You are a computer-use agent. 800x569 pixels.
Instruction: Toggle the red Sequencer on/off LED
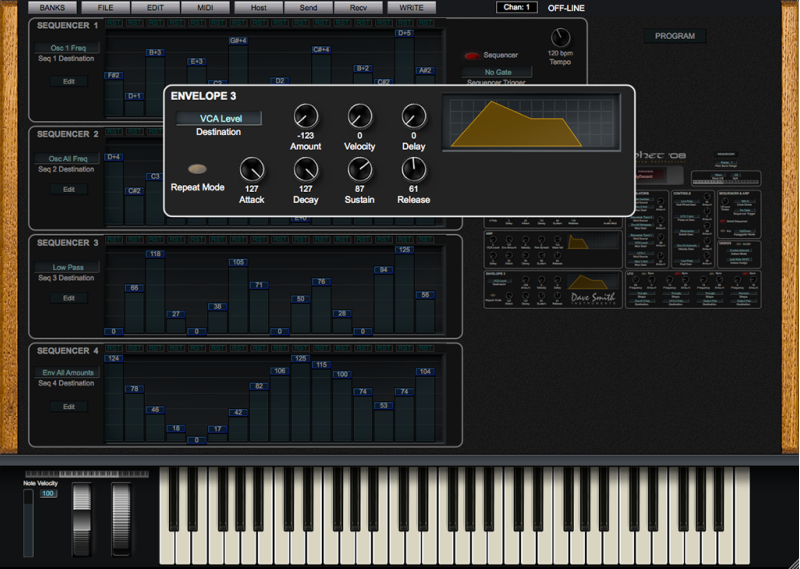click(472, 56)
